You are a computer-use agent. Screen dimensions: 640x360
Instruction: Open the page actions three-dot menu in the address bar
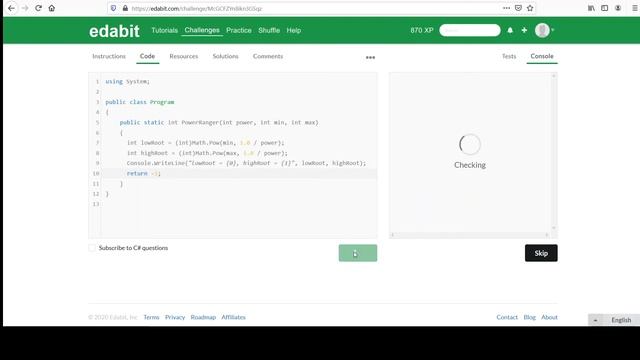(506, 8)
